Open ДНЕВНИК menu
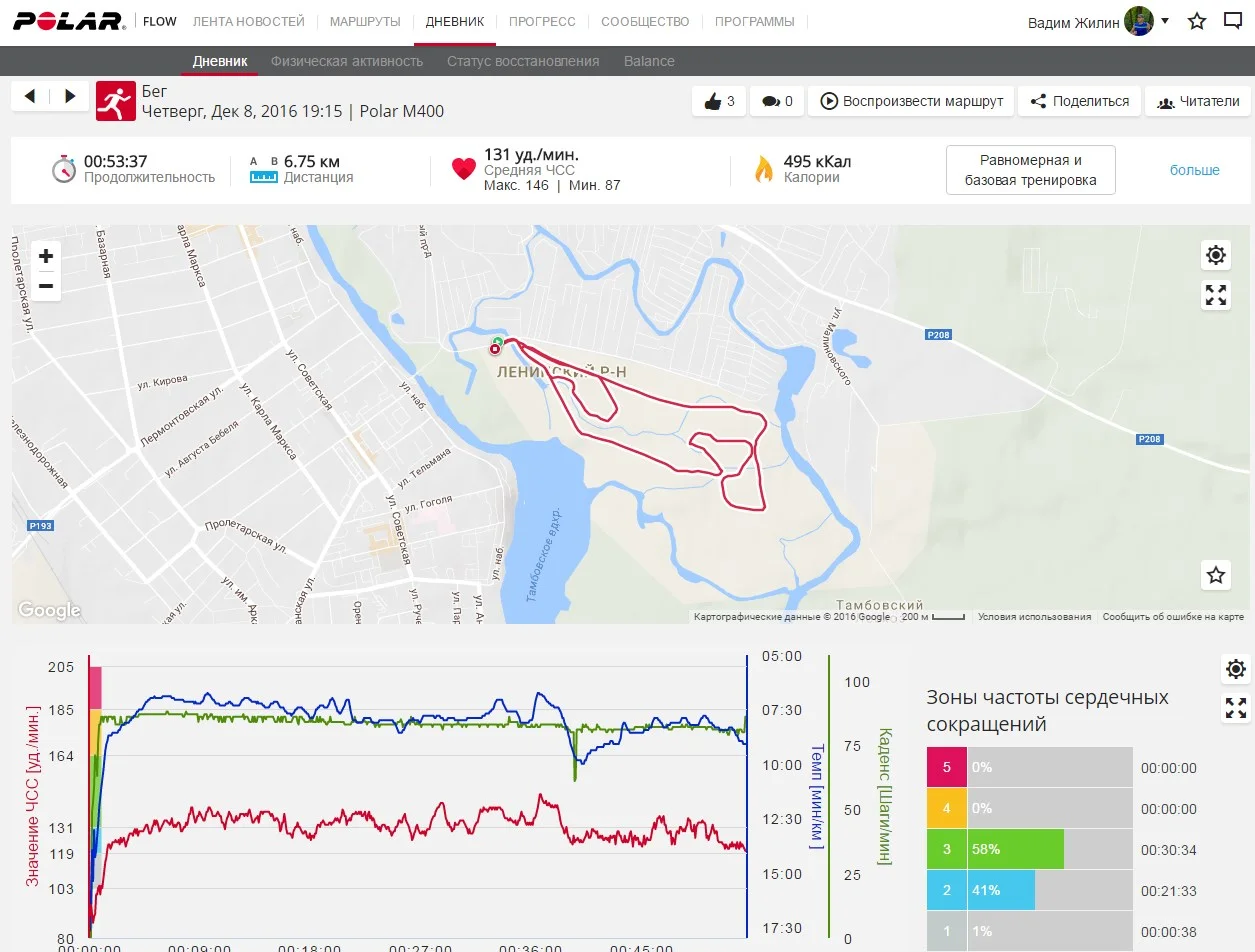Viewport: 1255px width, 952px height. tap(455, 21)
